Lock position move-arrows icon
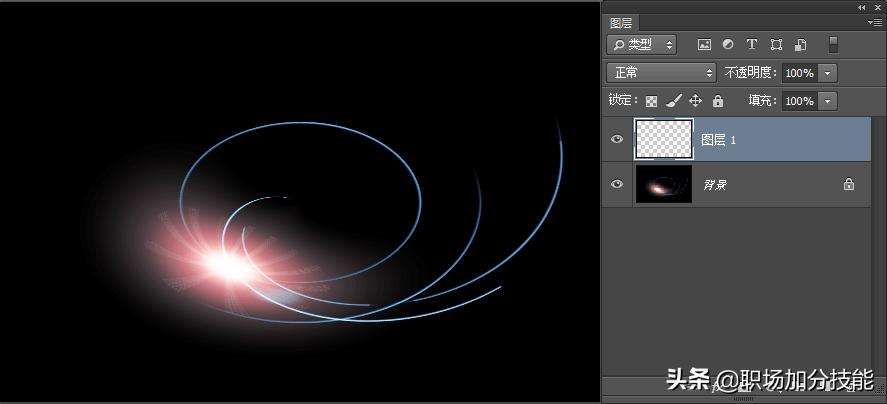This screenshot has width=887, height=404. tap(695, 101)
